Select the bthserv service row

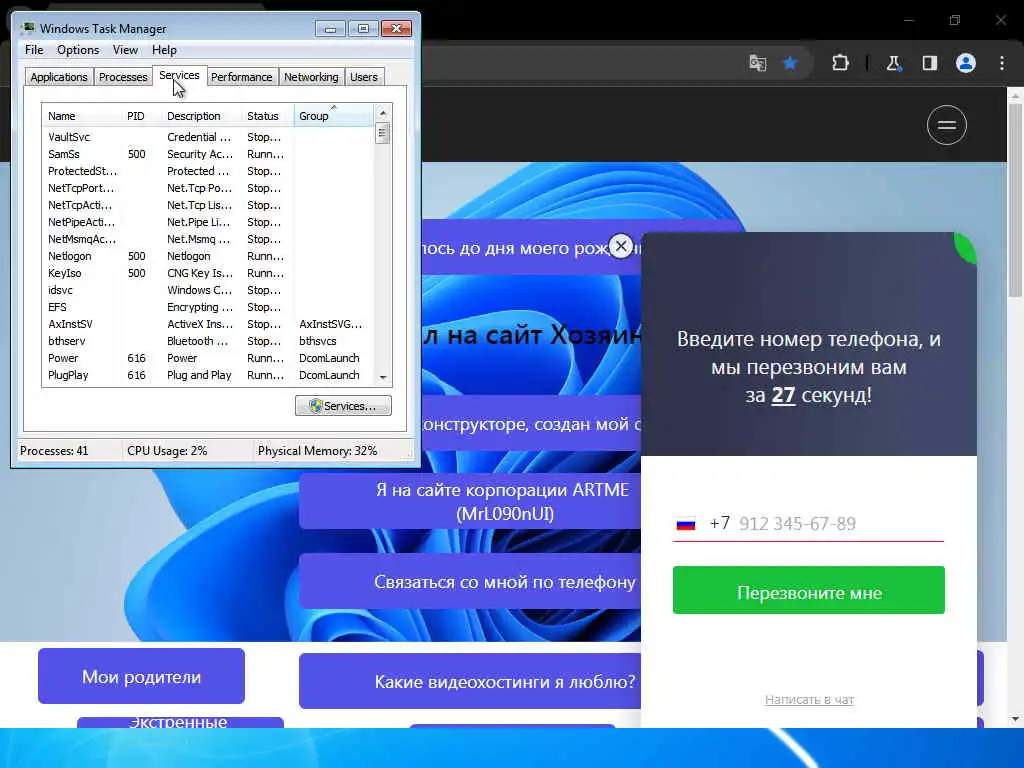(x=208, y=341)
